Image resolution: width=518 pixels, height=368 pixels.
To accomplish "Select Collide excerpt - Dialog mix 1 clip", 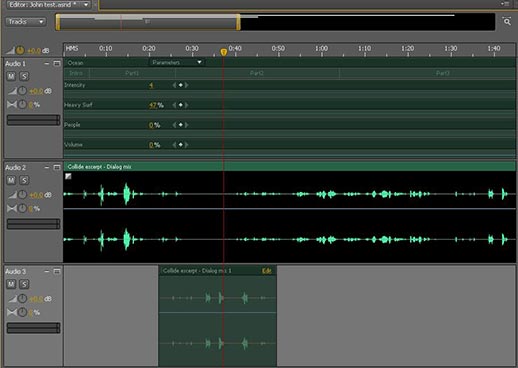I will pyautogui.click(x=218, y=317).
